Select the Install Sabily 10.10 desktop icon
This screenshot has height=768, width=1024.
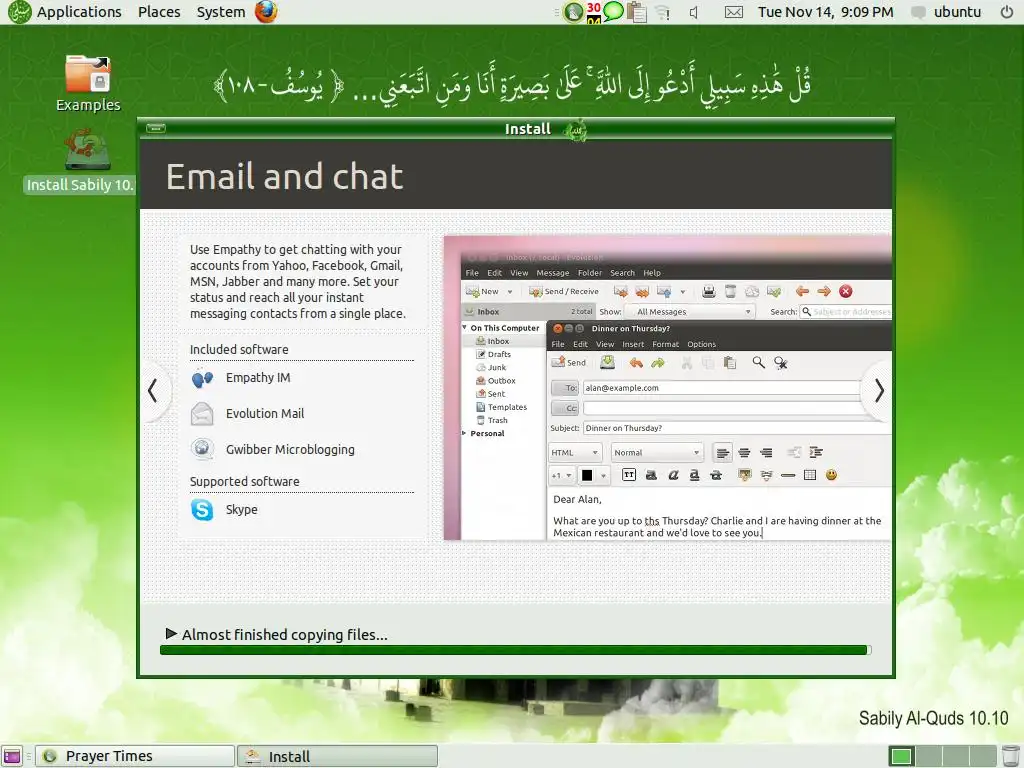click(x=80, y=161)
